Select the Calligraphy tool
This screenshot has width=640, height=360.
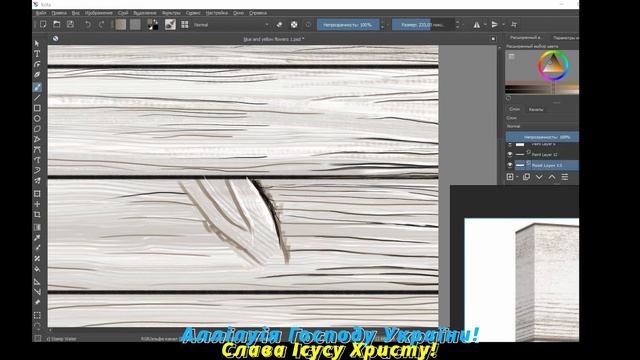(x=37, y=75)
